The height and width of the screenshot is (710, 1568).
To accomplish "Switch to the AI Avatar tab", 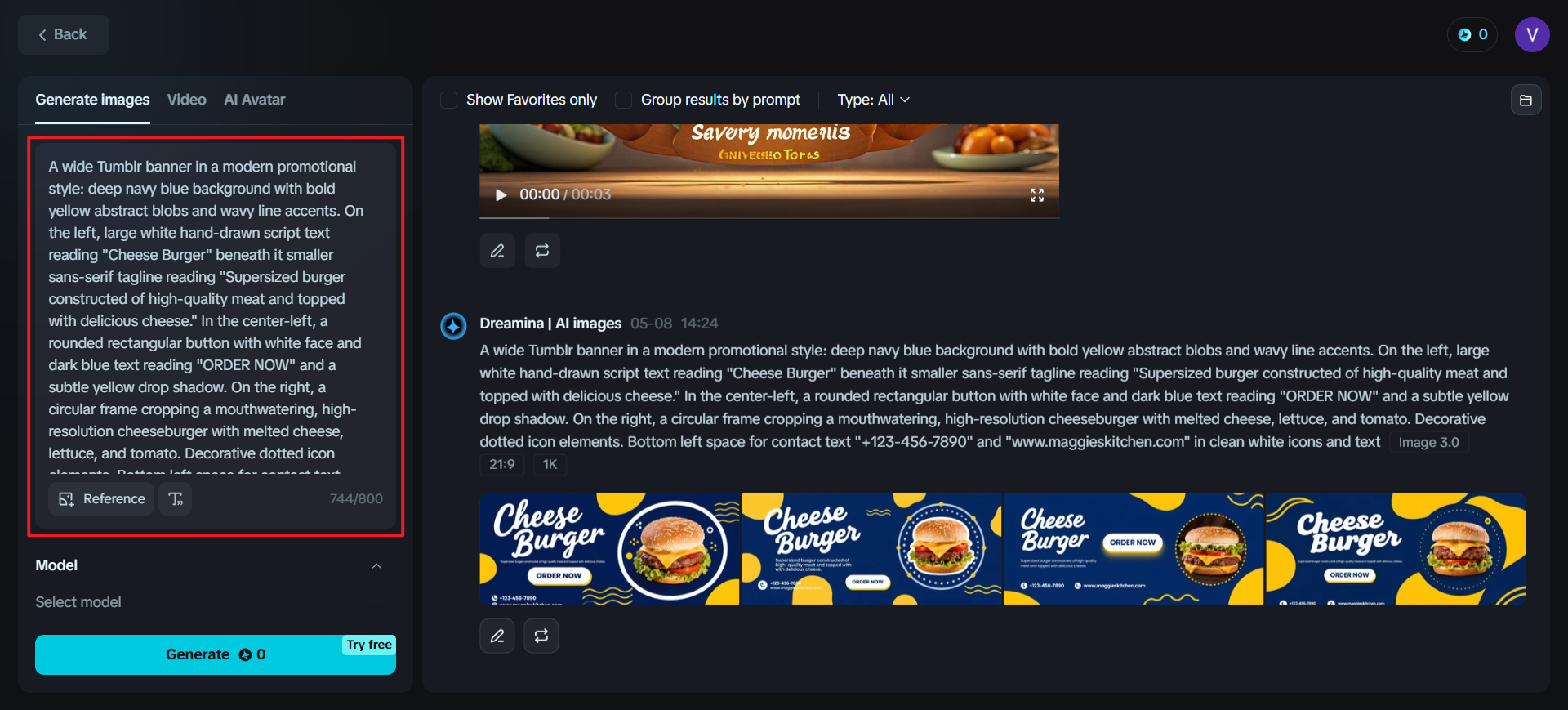I will coord(255,100).
